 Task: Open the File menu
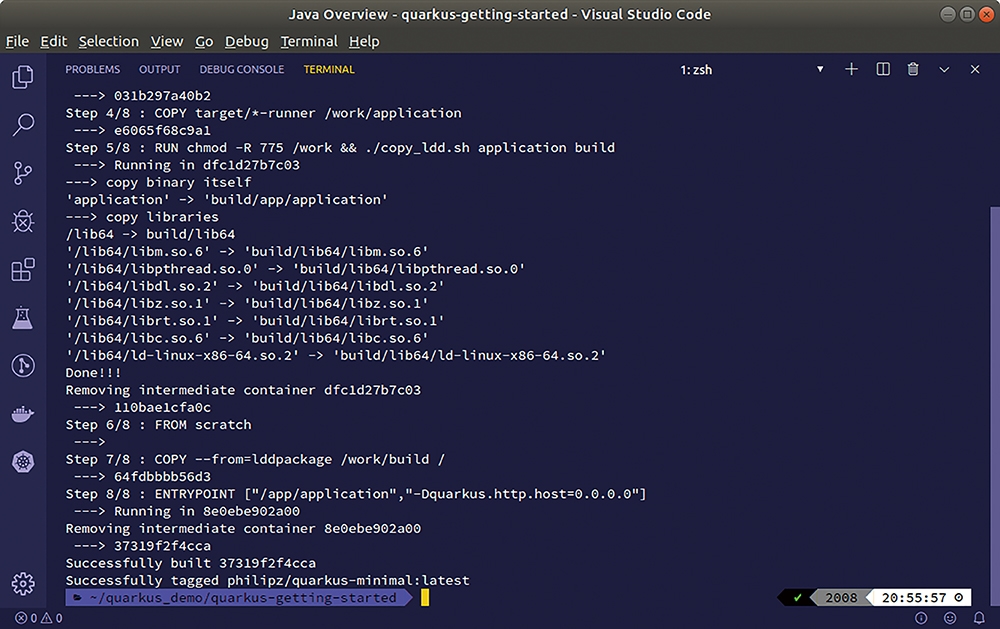click(17, 41)
